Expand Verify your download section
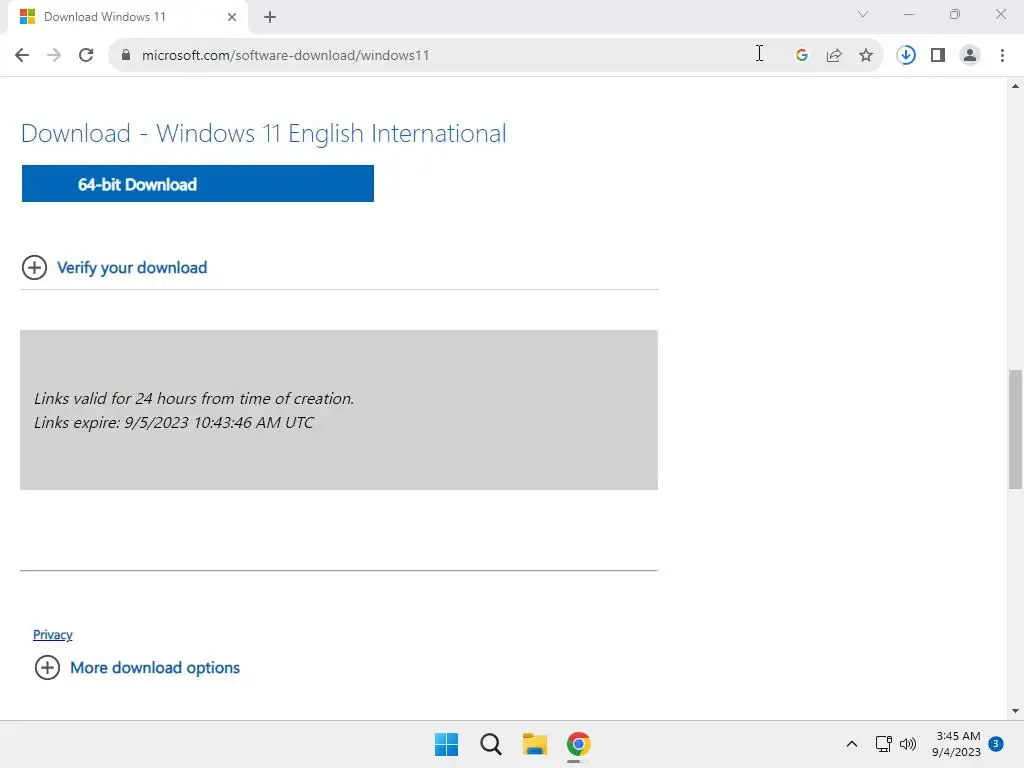This screenshot has width=1024, height=768. (x=132, y=268)
